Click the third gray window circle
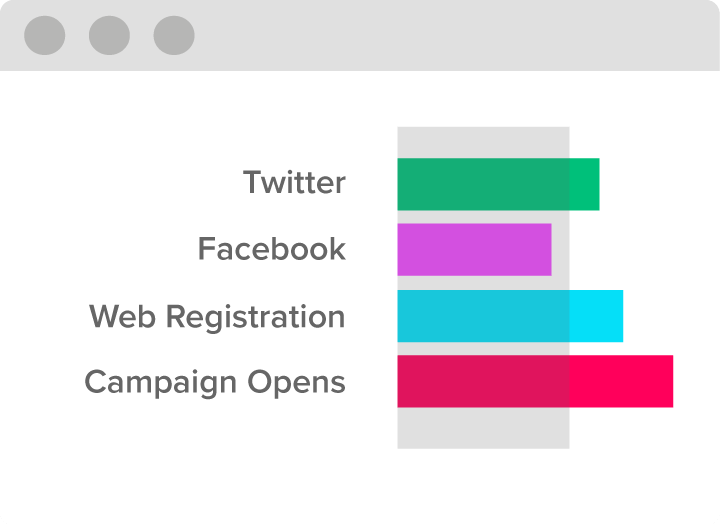The image size is (720, 524). 174,35
